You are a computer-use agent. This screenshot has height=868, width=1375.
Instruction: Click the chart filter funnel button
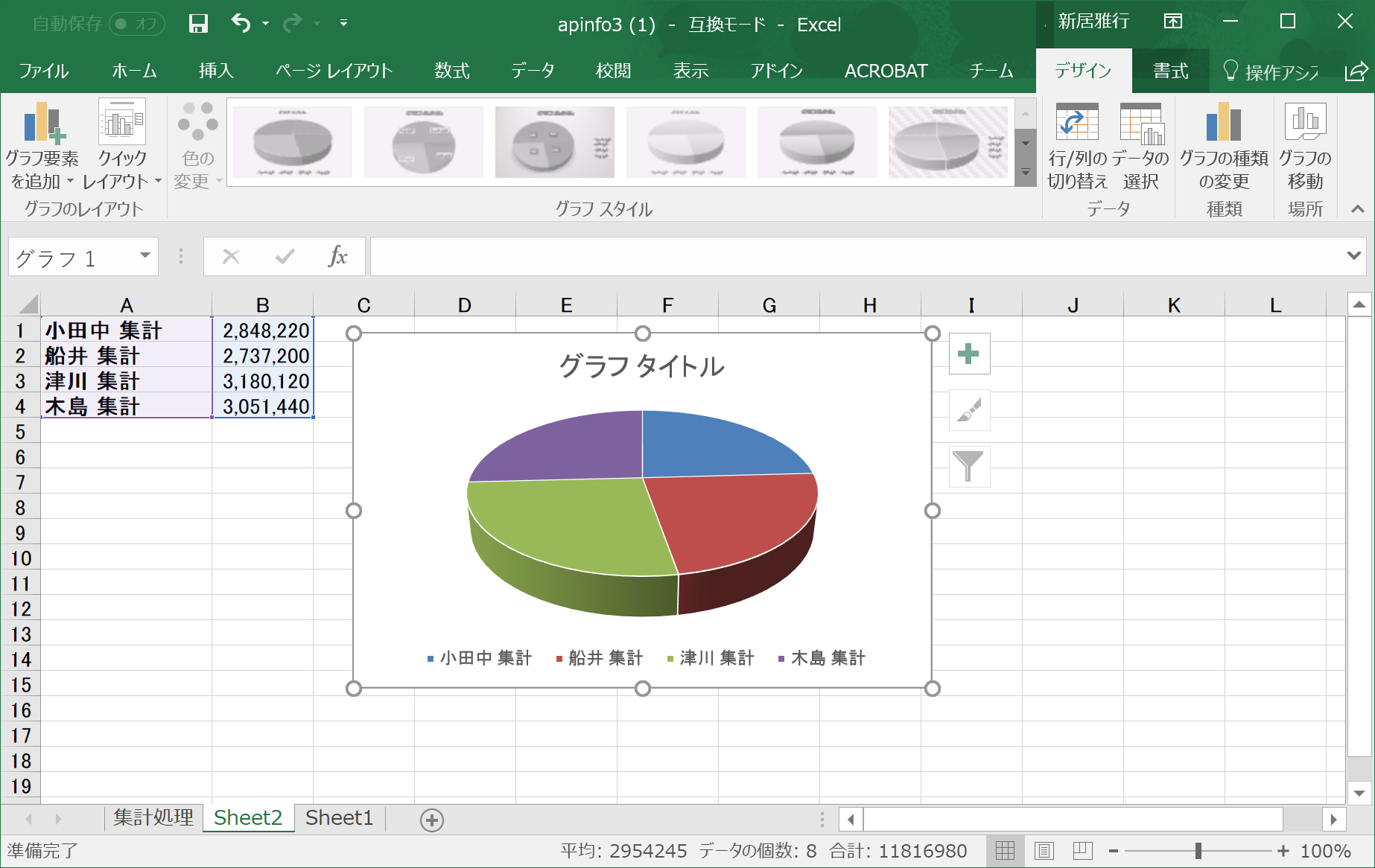(969, 467)
